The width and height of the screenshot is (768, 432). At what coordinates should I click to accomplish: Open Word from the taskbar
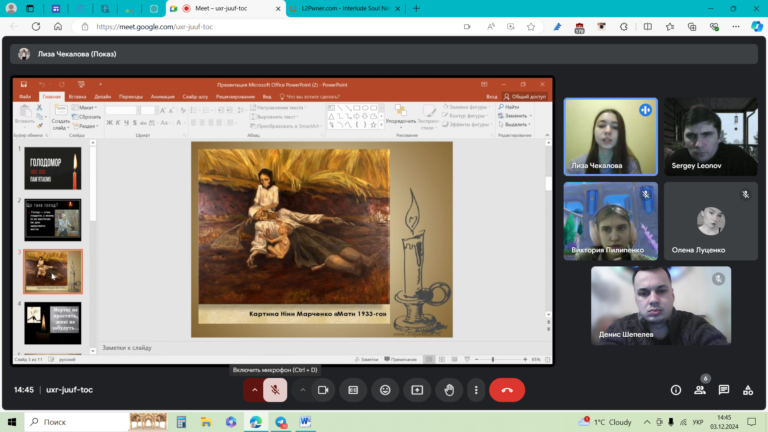[305, 422]
